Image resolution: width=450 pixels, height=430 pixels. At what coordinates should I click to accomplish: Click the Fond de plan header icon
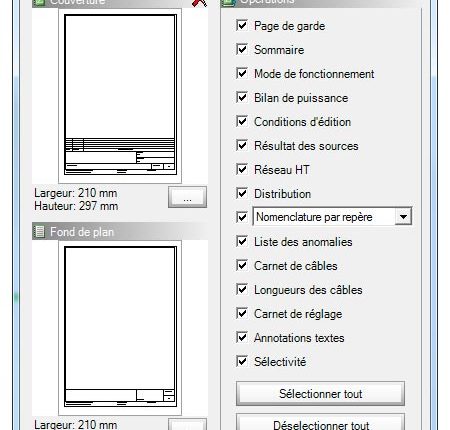click(39, 231)
